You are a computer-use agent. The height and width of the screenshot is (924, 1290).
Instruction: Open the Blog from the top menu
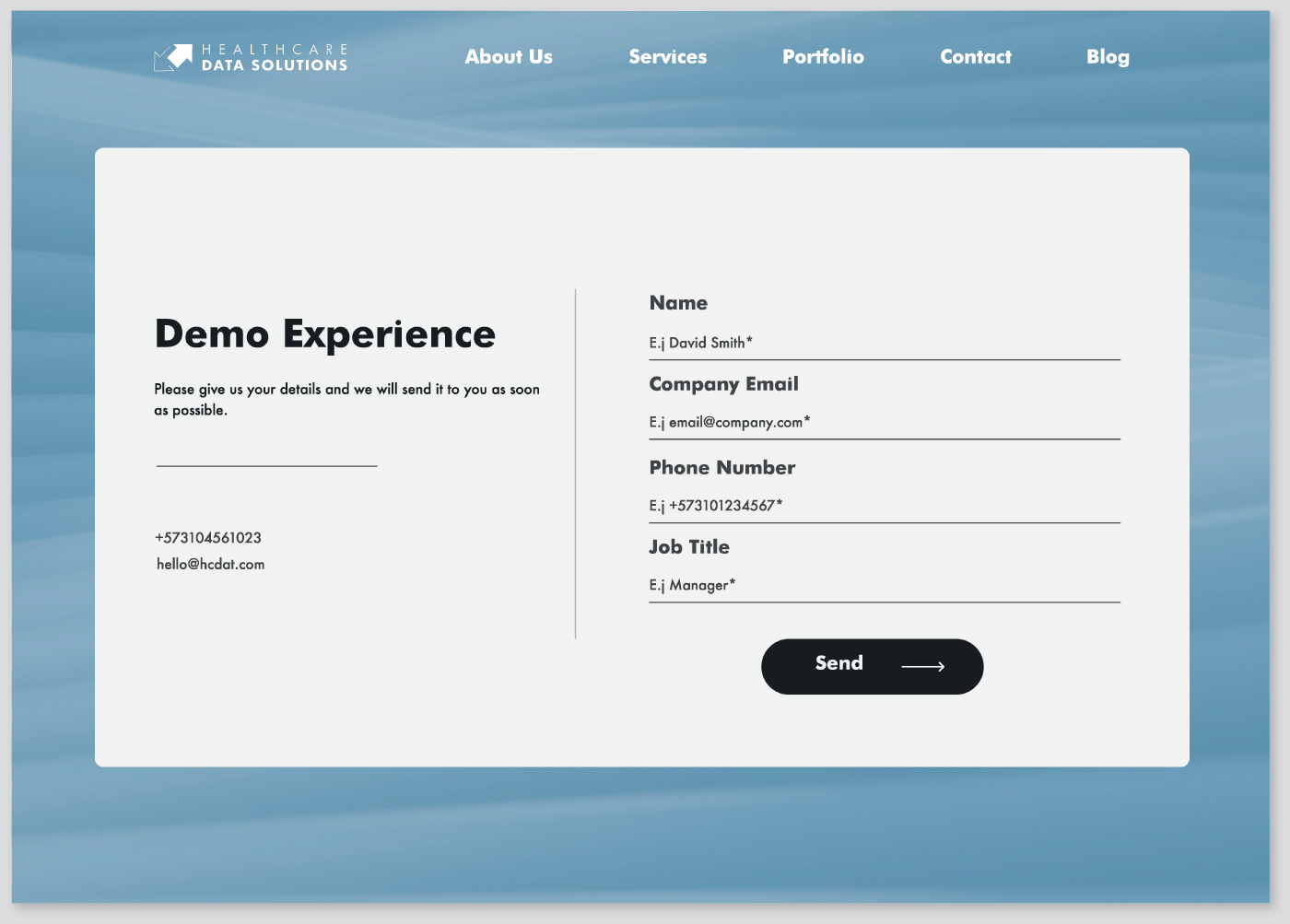point(1108,57)
